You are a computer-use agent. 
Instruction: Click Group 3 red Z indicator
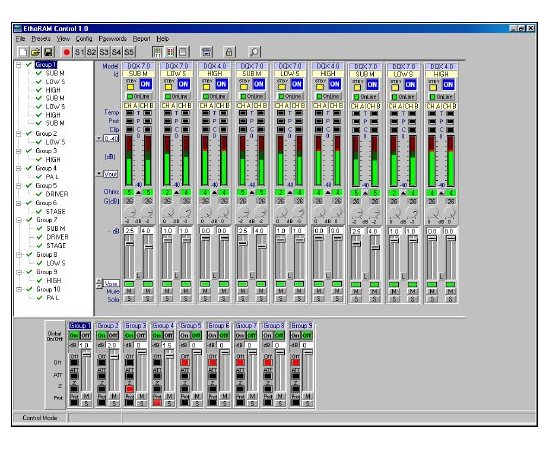[x=129, y=389]
